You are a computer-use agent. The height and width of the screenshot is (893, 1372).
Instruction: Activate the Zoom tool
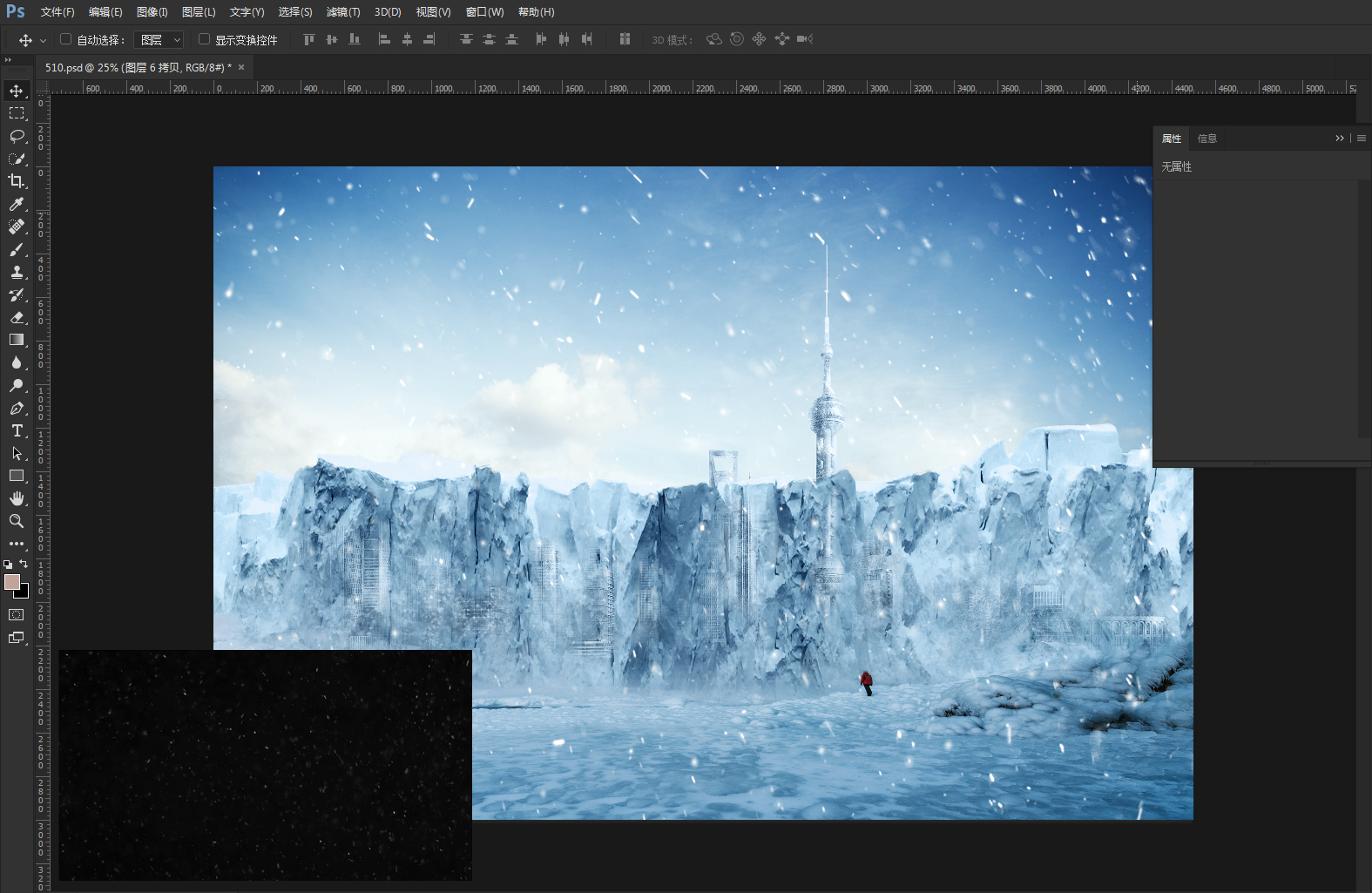pos(17,521)
